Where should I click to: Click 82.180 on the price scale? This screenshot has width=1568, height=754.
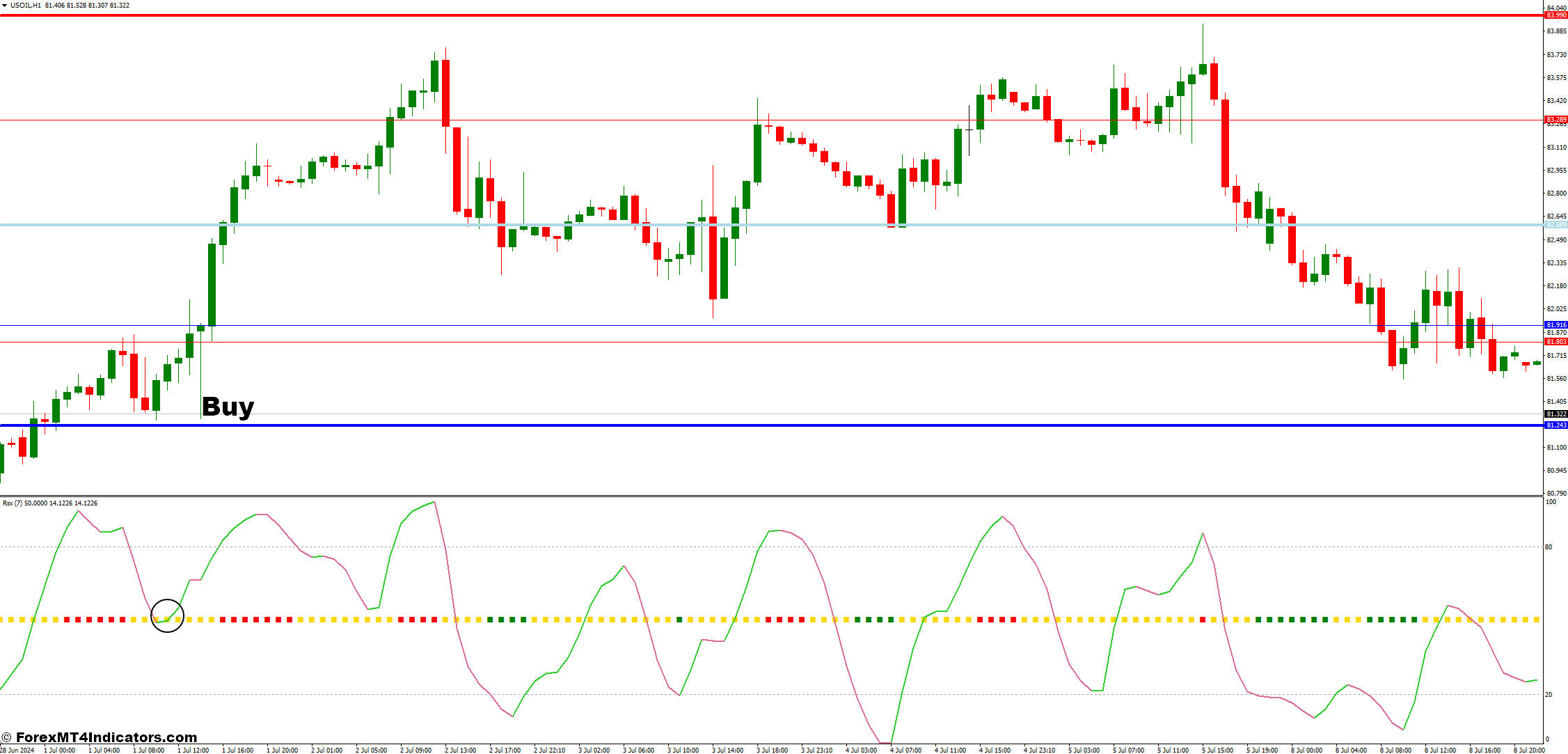pyautogui.click(x=1556, y=285)
